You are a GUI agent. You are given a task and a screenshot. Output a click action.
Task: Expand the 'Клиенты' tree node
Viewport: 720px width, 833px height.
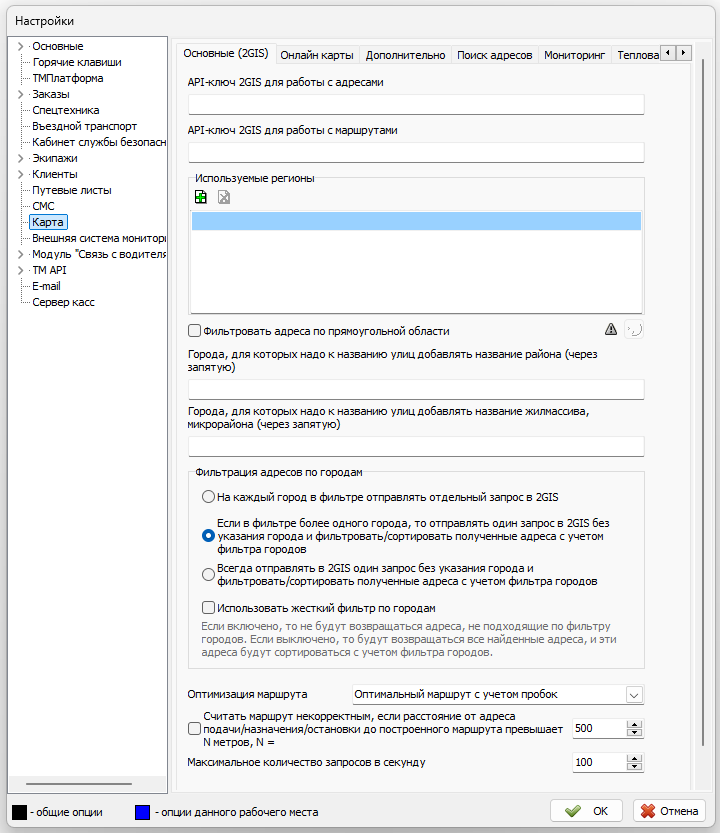(x=20, y=174)
